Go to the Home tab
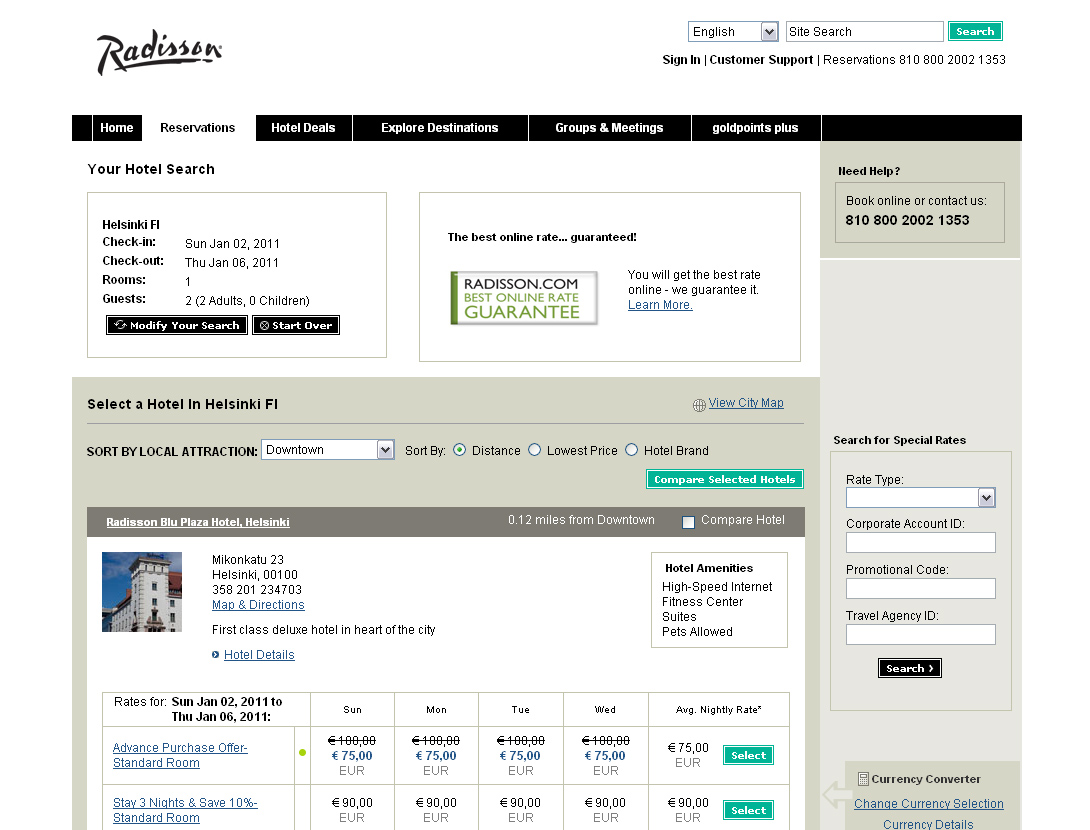This screenshot has width=1090, height=830. coord(117,128)
